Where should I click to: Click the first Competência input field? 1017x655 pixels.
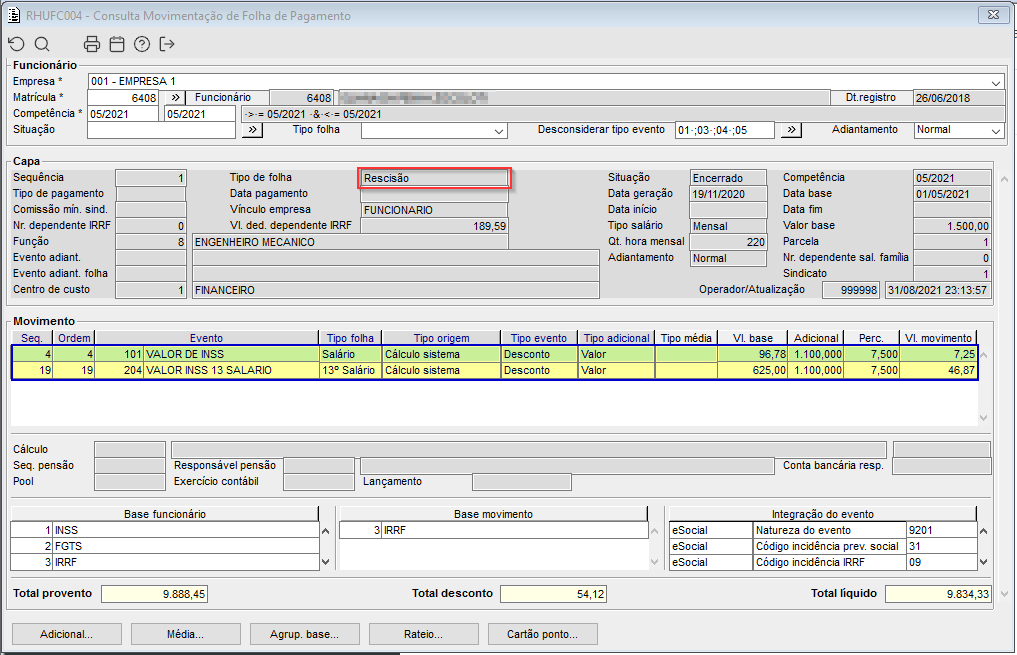[x=124, y=114]
